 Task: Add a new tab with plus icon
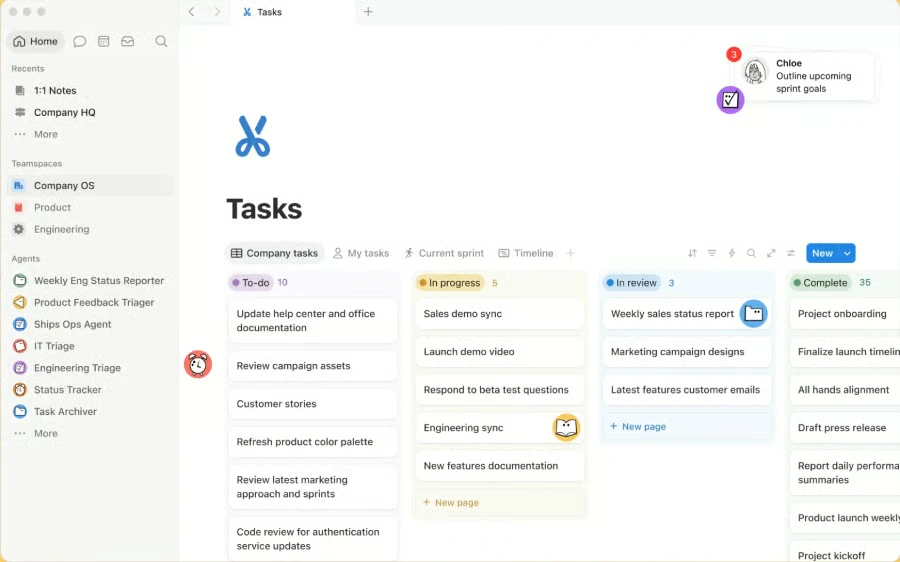(368, 11)
